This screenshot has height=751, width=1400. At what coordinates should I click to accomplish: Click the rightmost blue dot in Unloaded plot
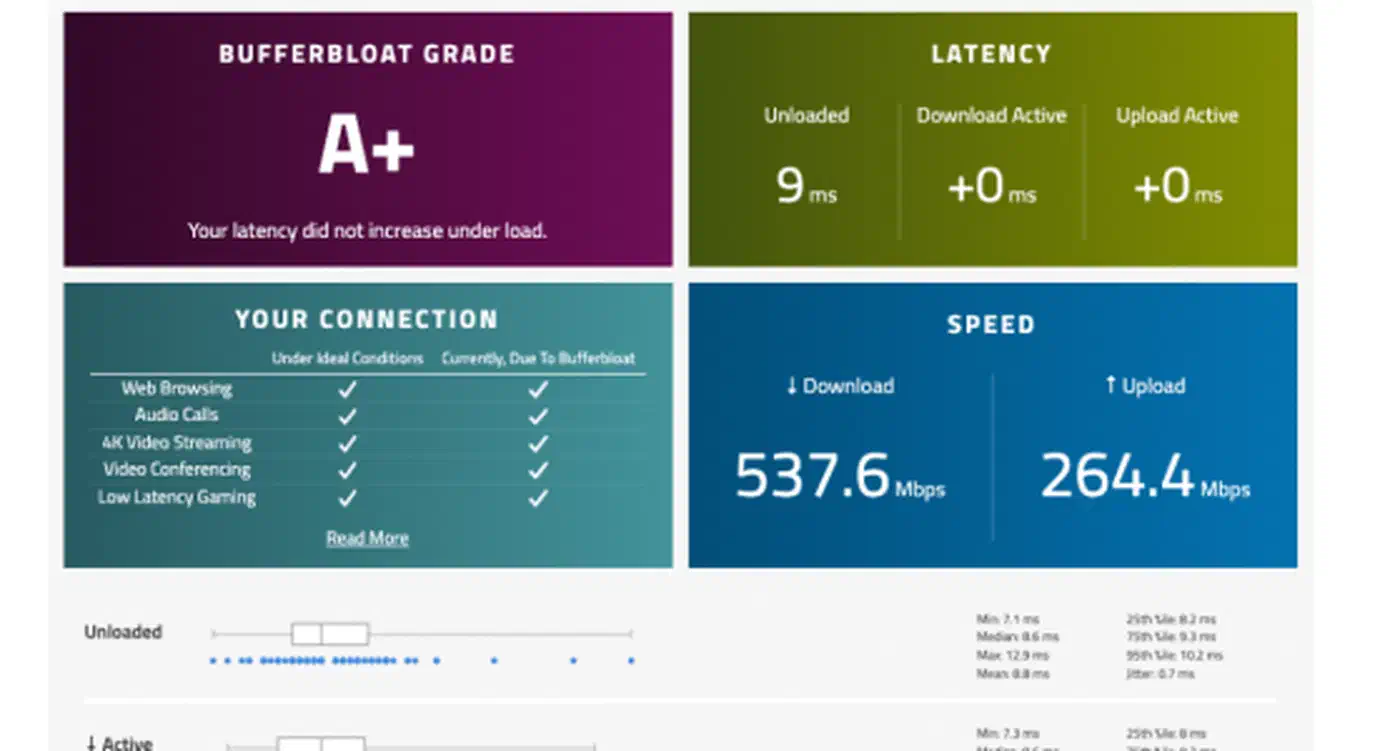[x=631, y=660]
